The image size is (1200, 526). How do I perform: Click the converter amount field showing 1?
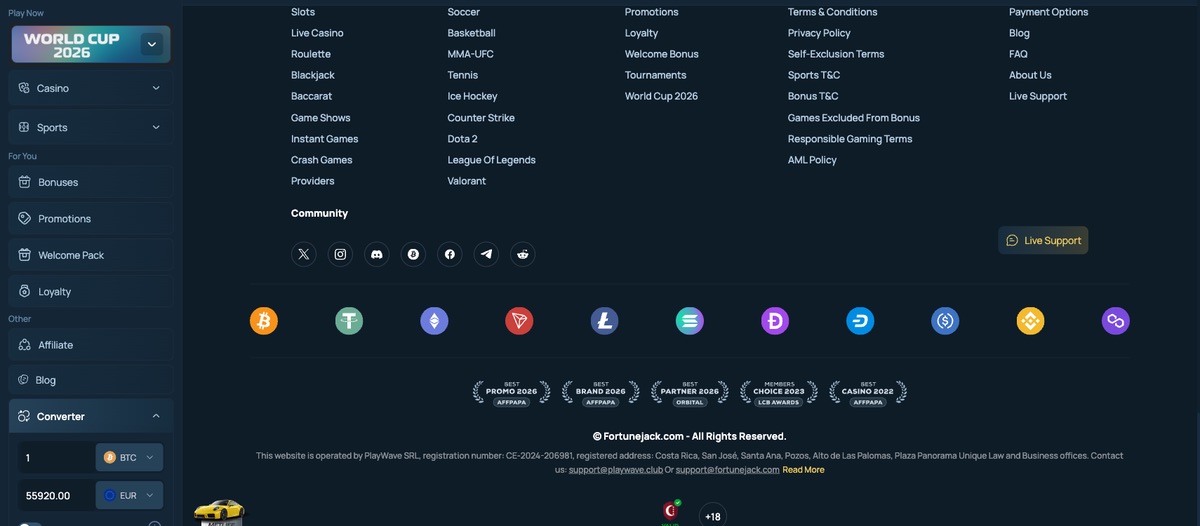point(57,457)
